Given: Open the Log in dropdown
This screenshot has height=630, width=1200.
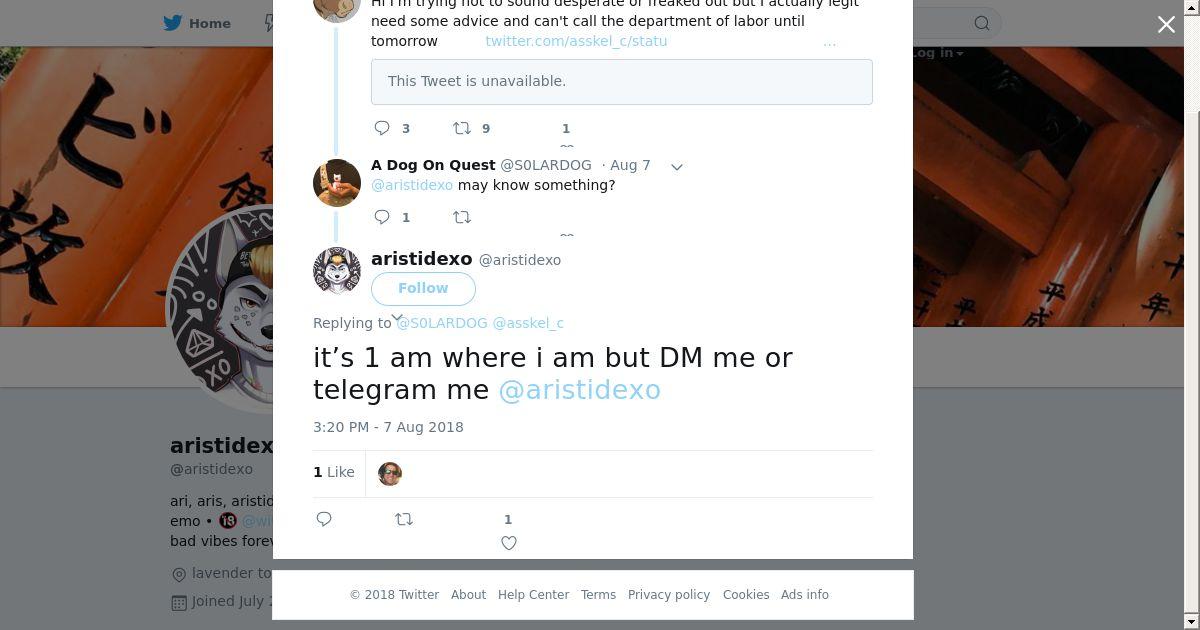Looking at the screenshot, I should (x=937, y=53).
